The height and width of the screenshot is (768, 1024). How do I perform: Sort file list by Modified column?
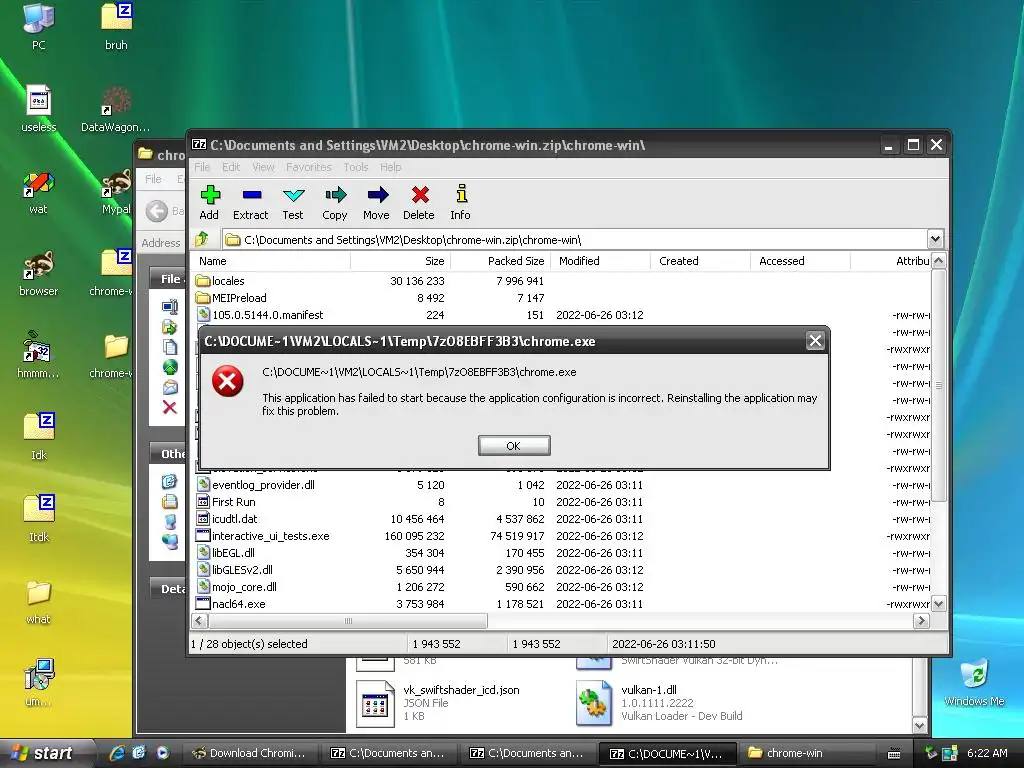(600, 261)
